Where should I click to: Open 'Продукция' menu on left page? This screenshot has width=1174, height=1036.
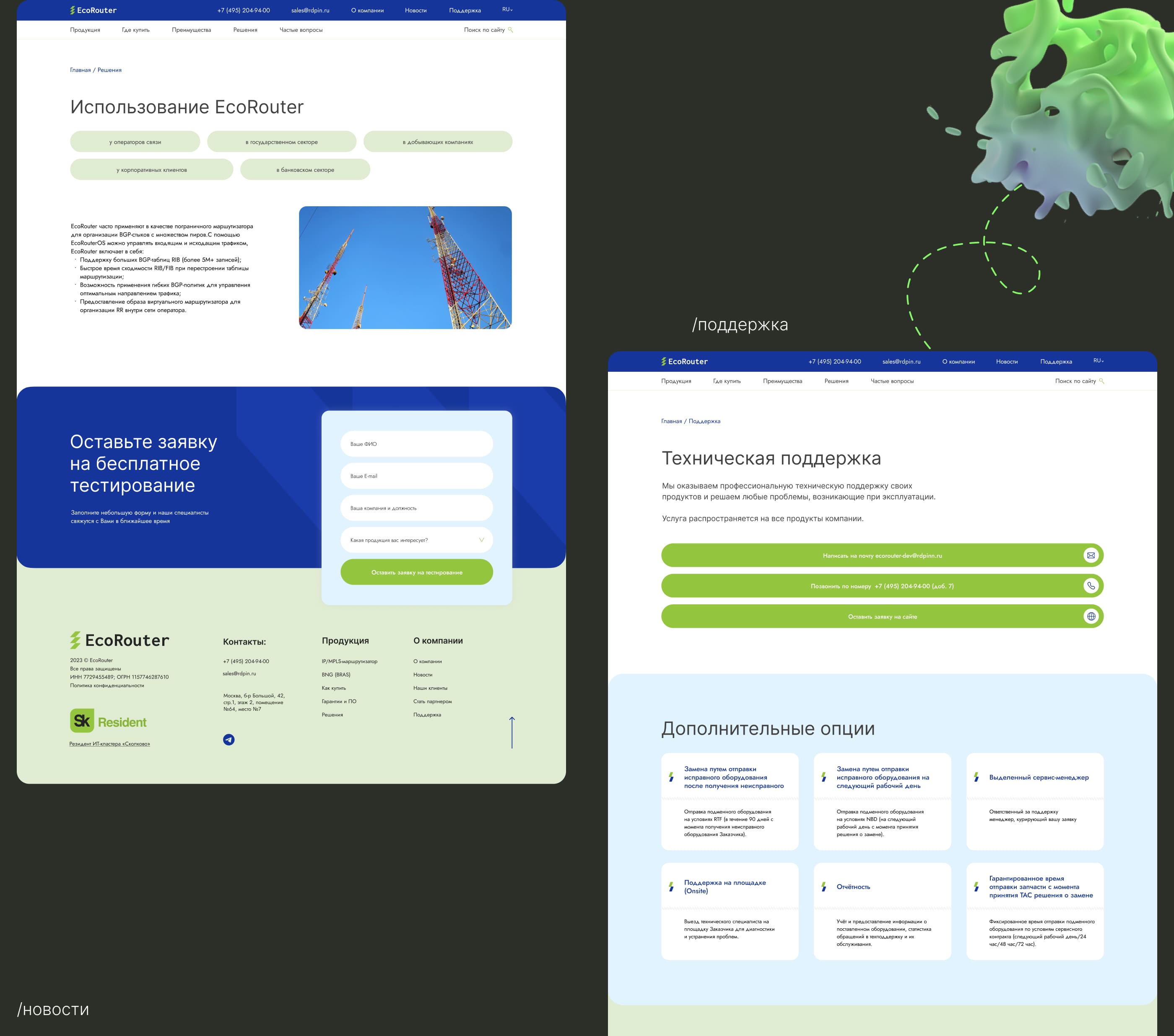(85, 30)
